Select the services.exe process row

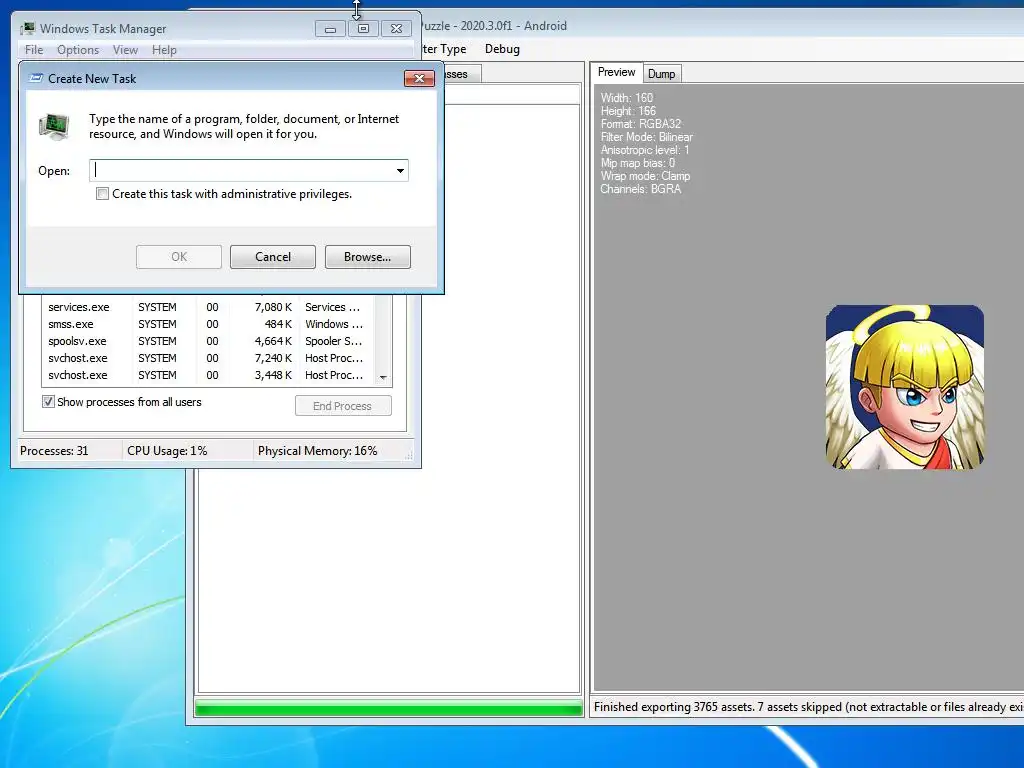[208, 307]
